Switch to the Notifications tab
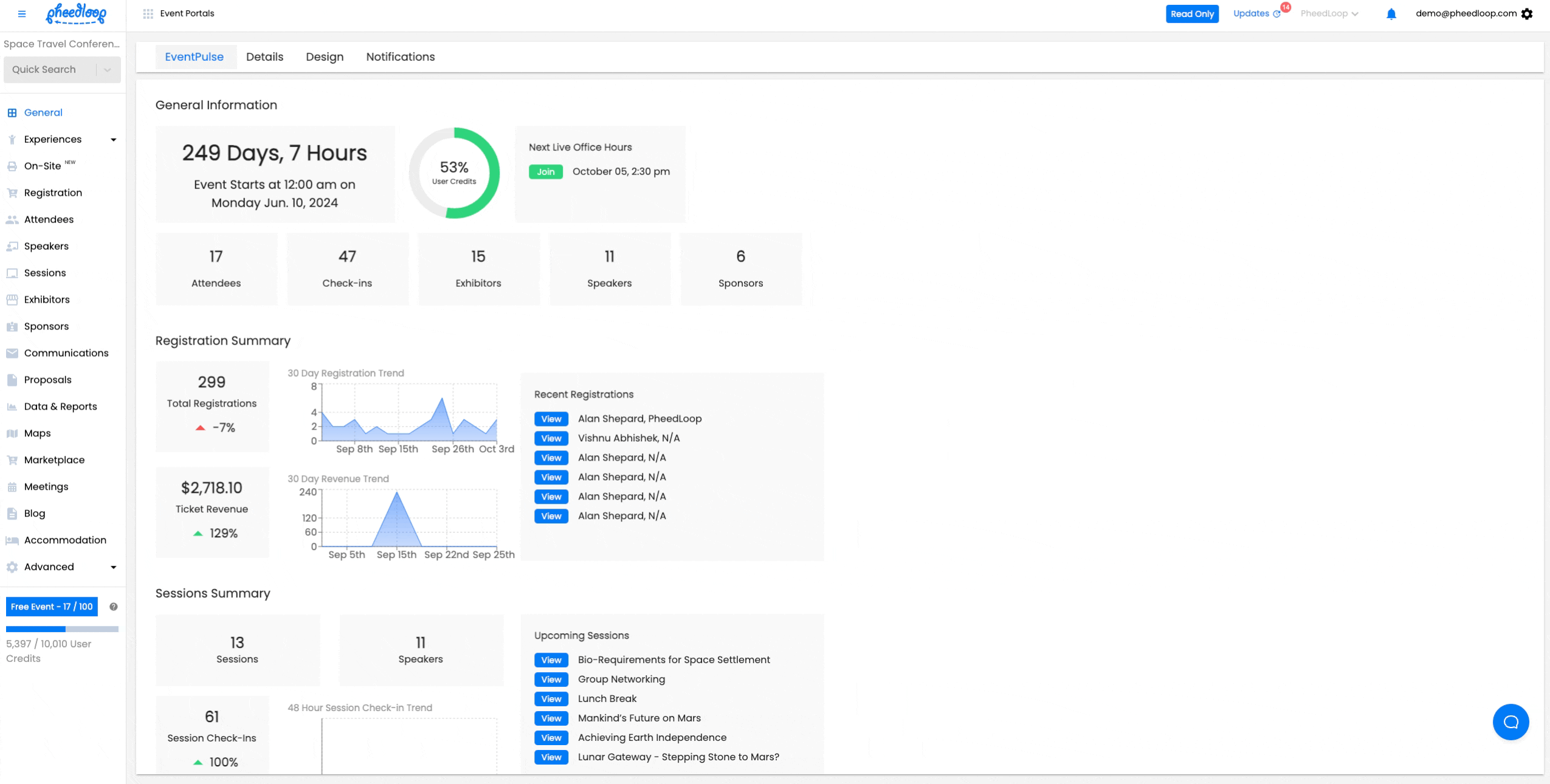Screen dimensions: 1550x784 [400, 57]
